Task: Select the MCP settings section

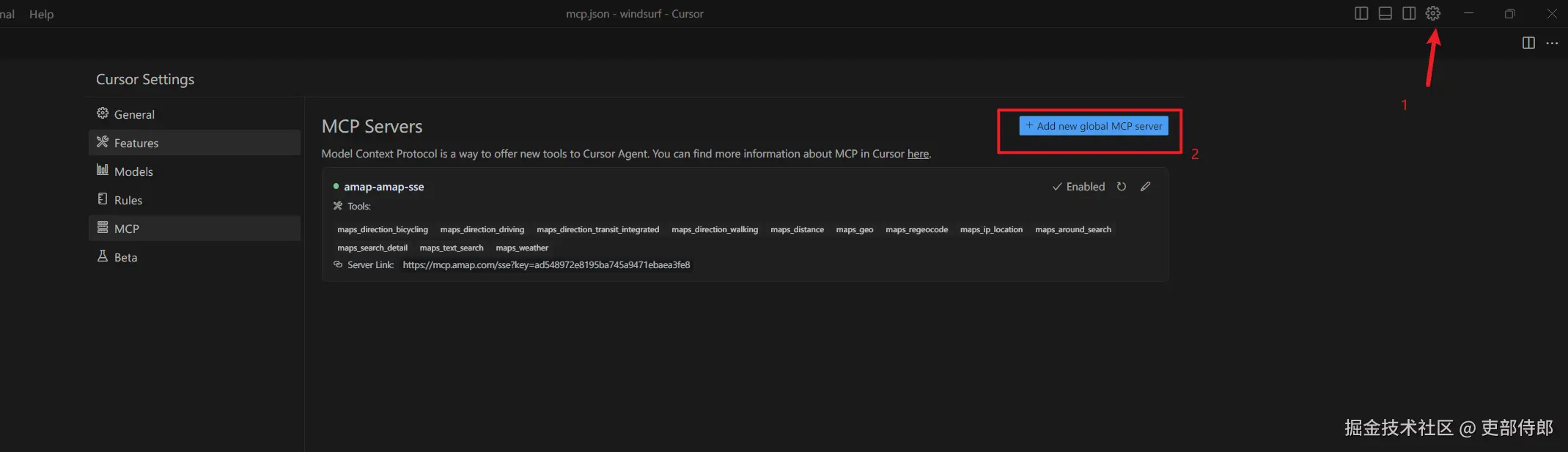Action: [194, 229]
